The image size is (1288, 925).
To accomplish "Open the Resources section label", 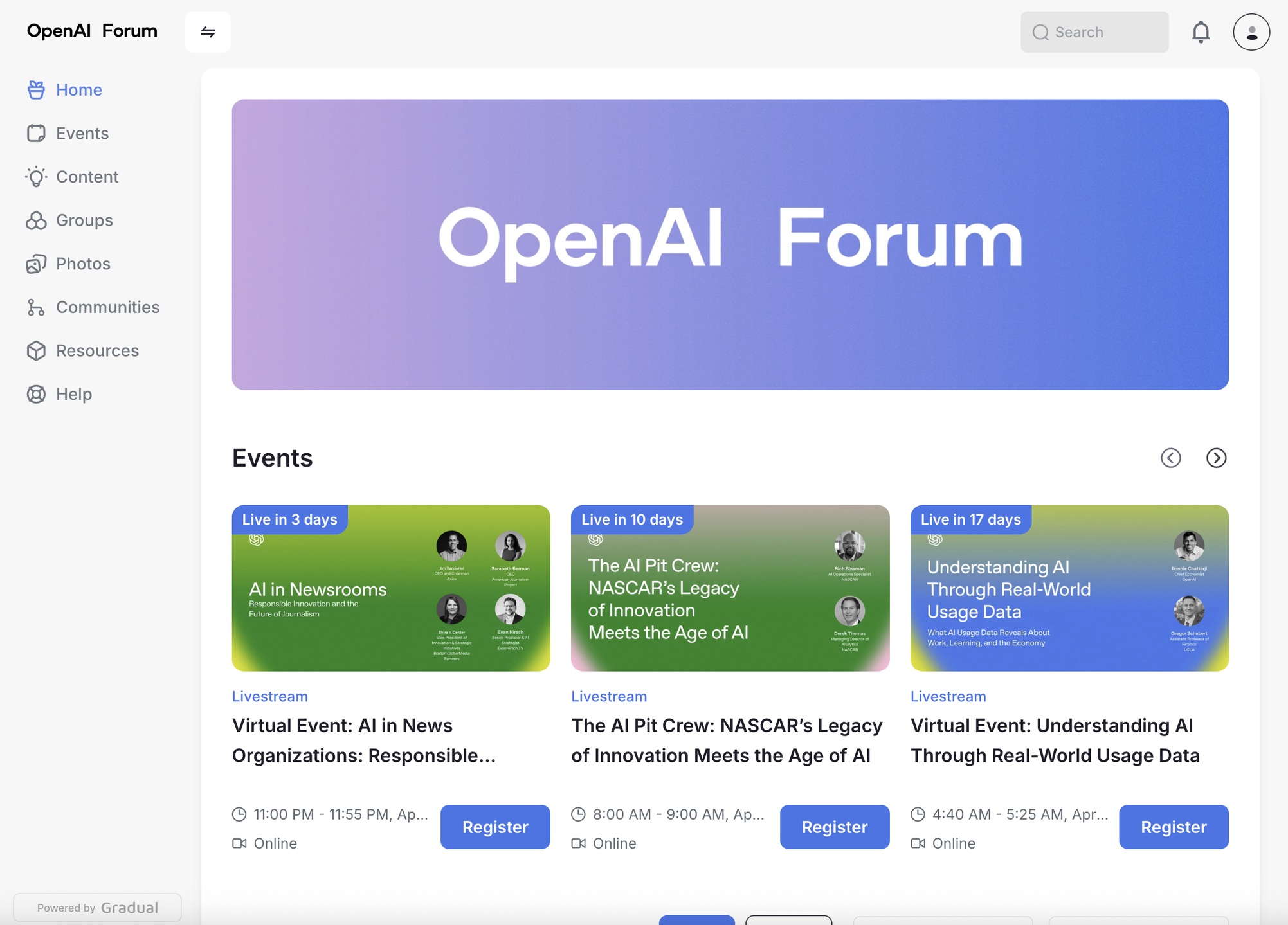I will point(97,350).
